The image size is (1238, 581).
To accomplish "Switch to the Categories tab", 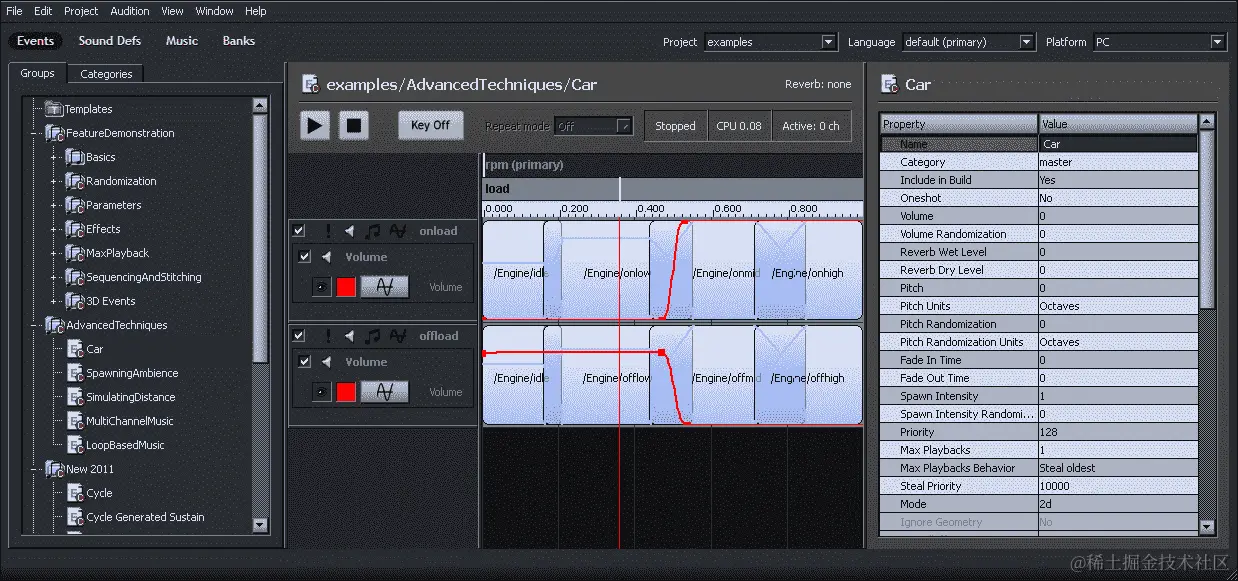I will (x=106, y=74).
